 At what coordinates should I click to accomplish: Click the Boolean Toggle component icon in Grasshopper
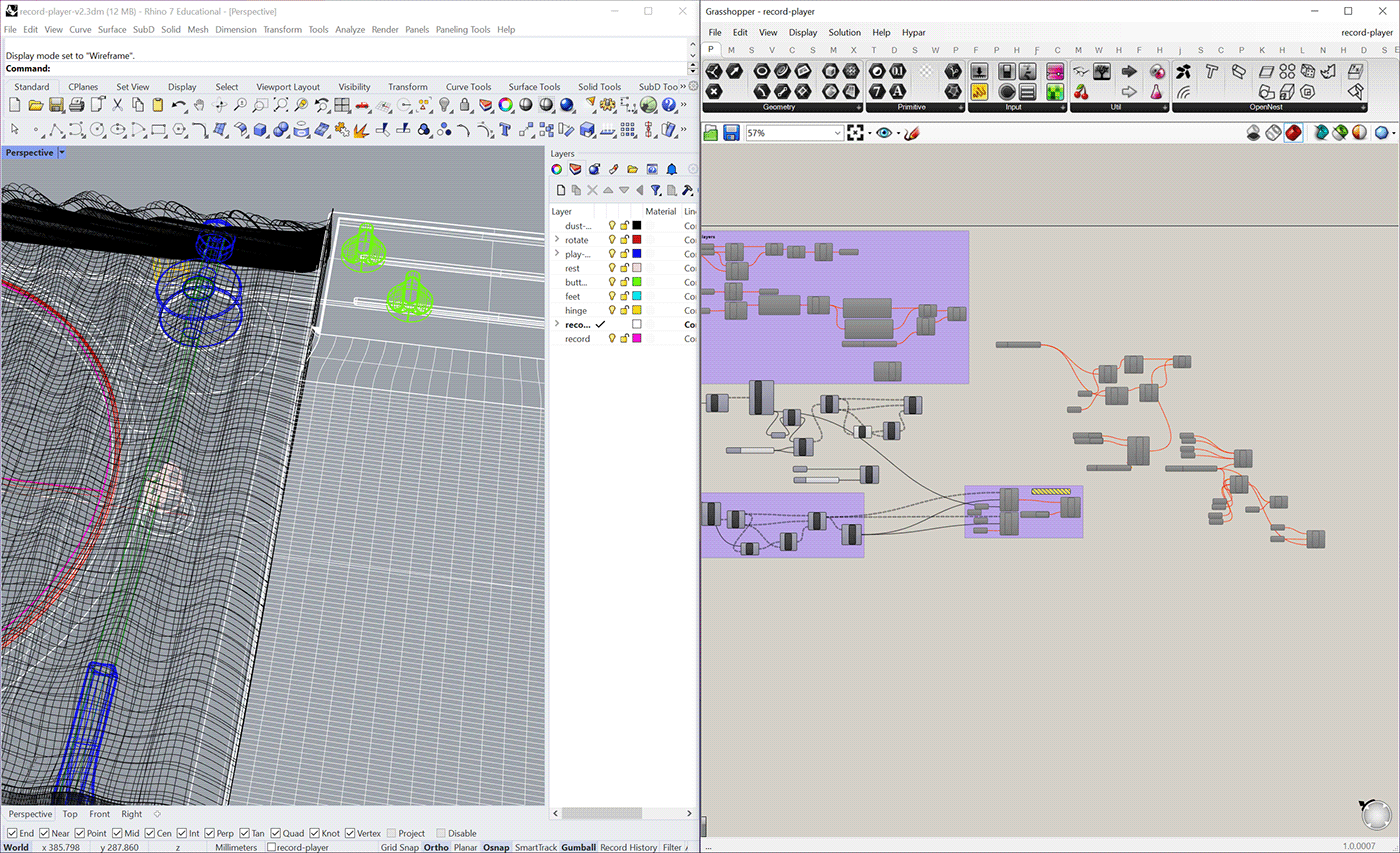point(1007,72)
